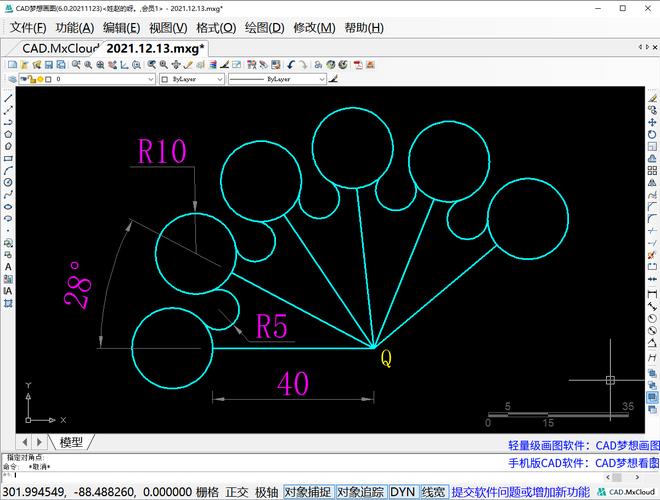The height and width of the screenshot is (500, 660).
Task: Toggle the DYN dynamic input button
Action: pos(402,492)
